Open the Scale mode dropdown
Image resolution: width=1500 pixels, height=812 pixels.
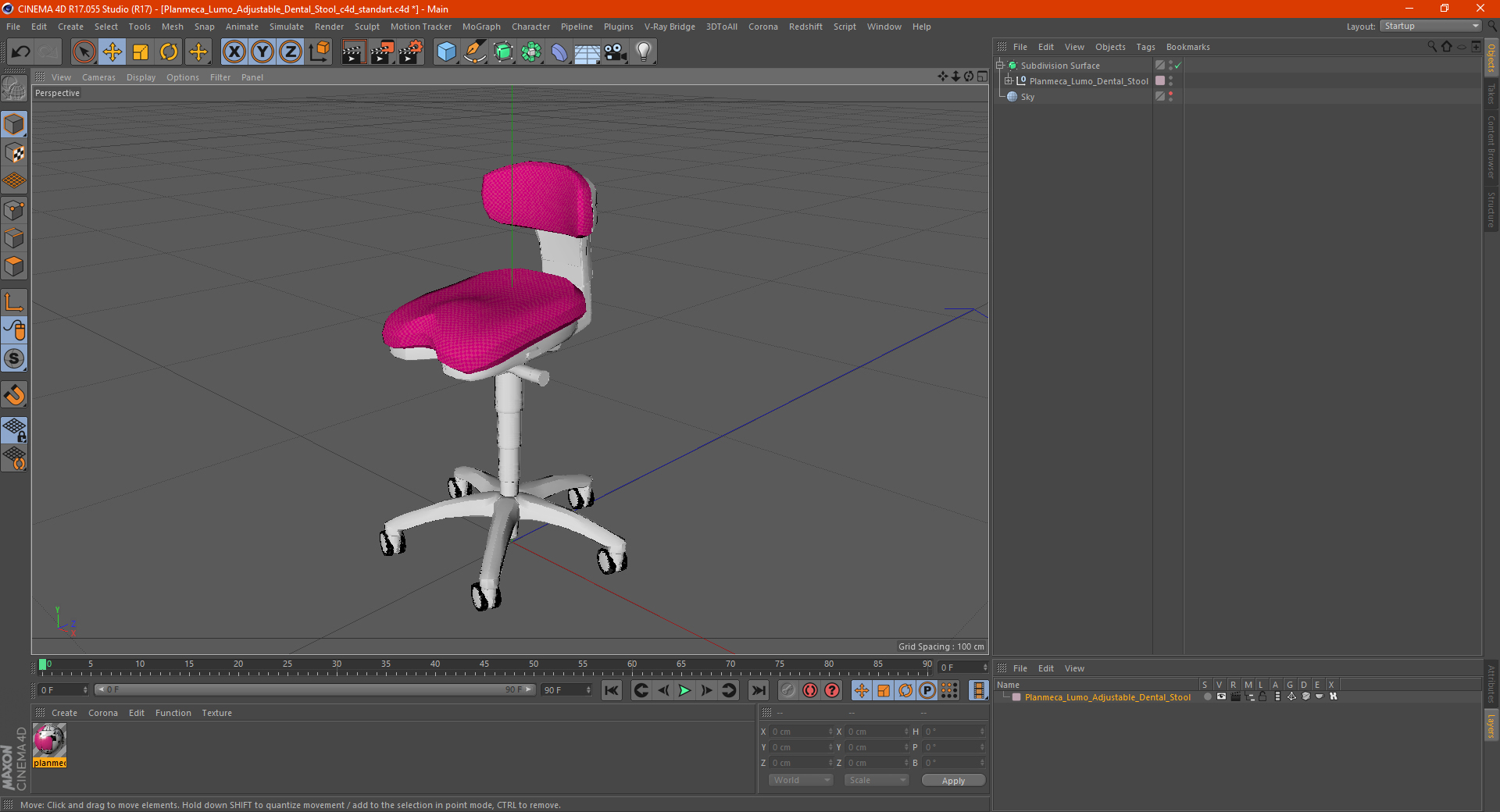click(877, 780)
